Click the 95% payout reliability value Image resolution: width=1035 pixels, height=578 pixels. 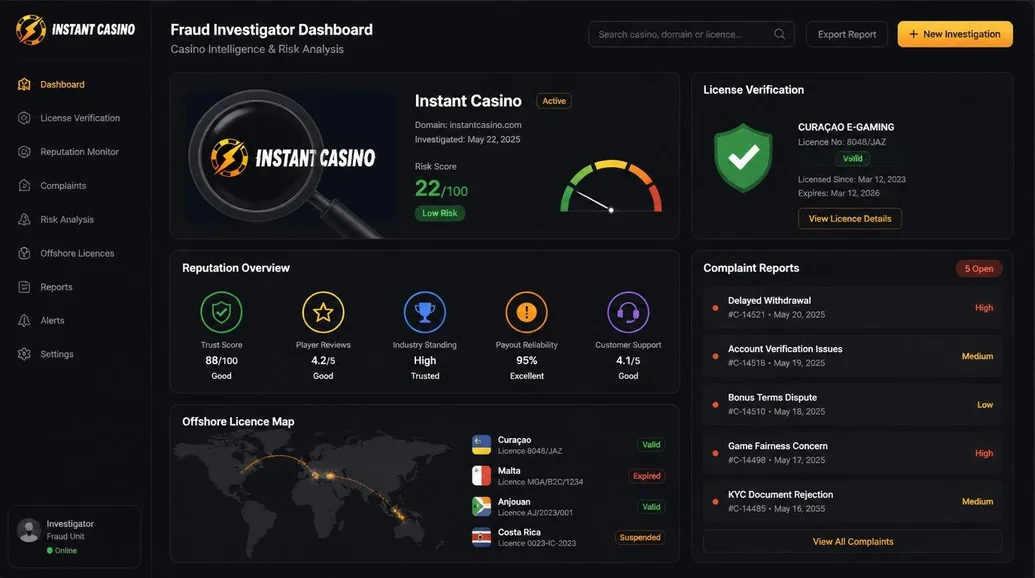coord(526,360)
